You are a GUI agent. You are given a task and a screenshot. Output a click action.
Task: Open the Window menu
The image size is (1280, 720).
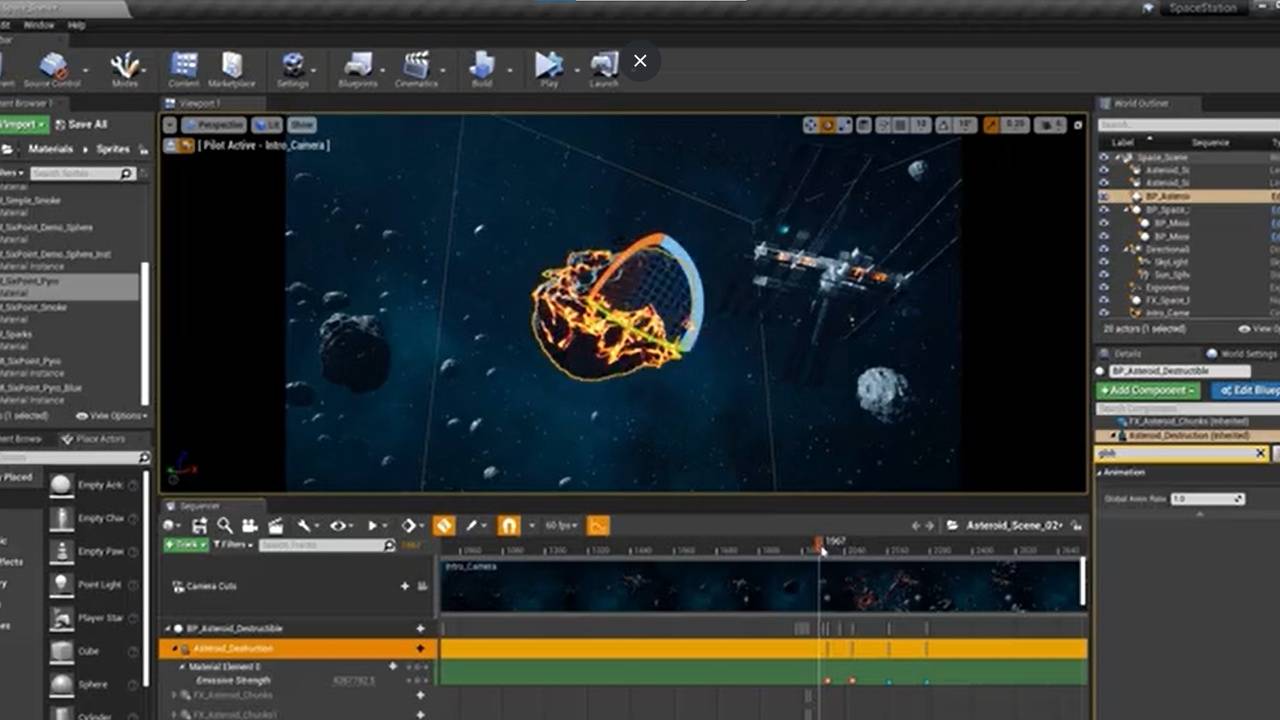[38, 24]
